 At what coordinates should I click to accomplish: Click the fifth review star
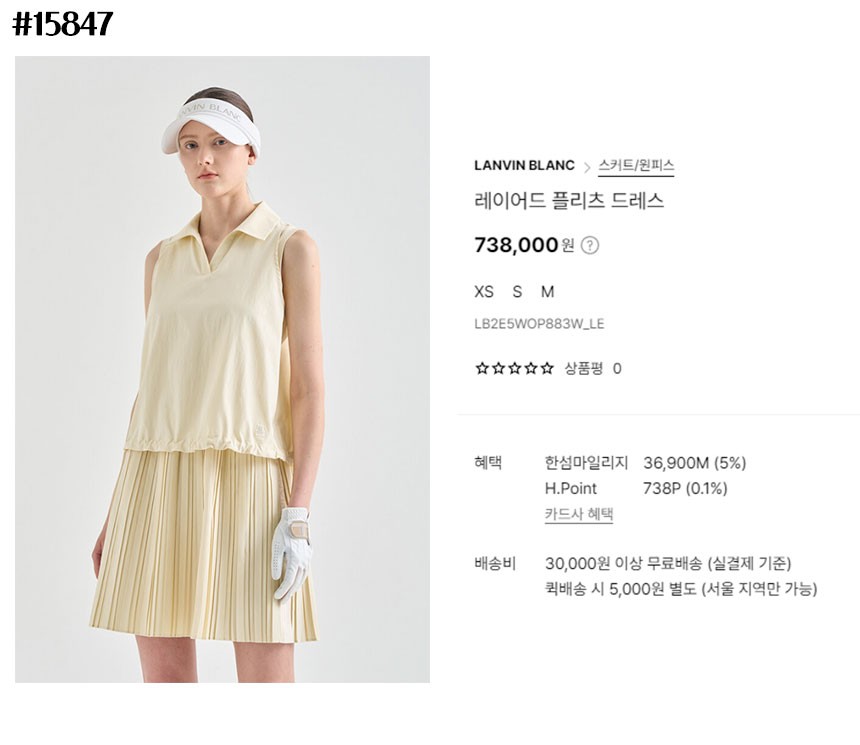coord(547,368)
